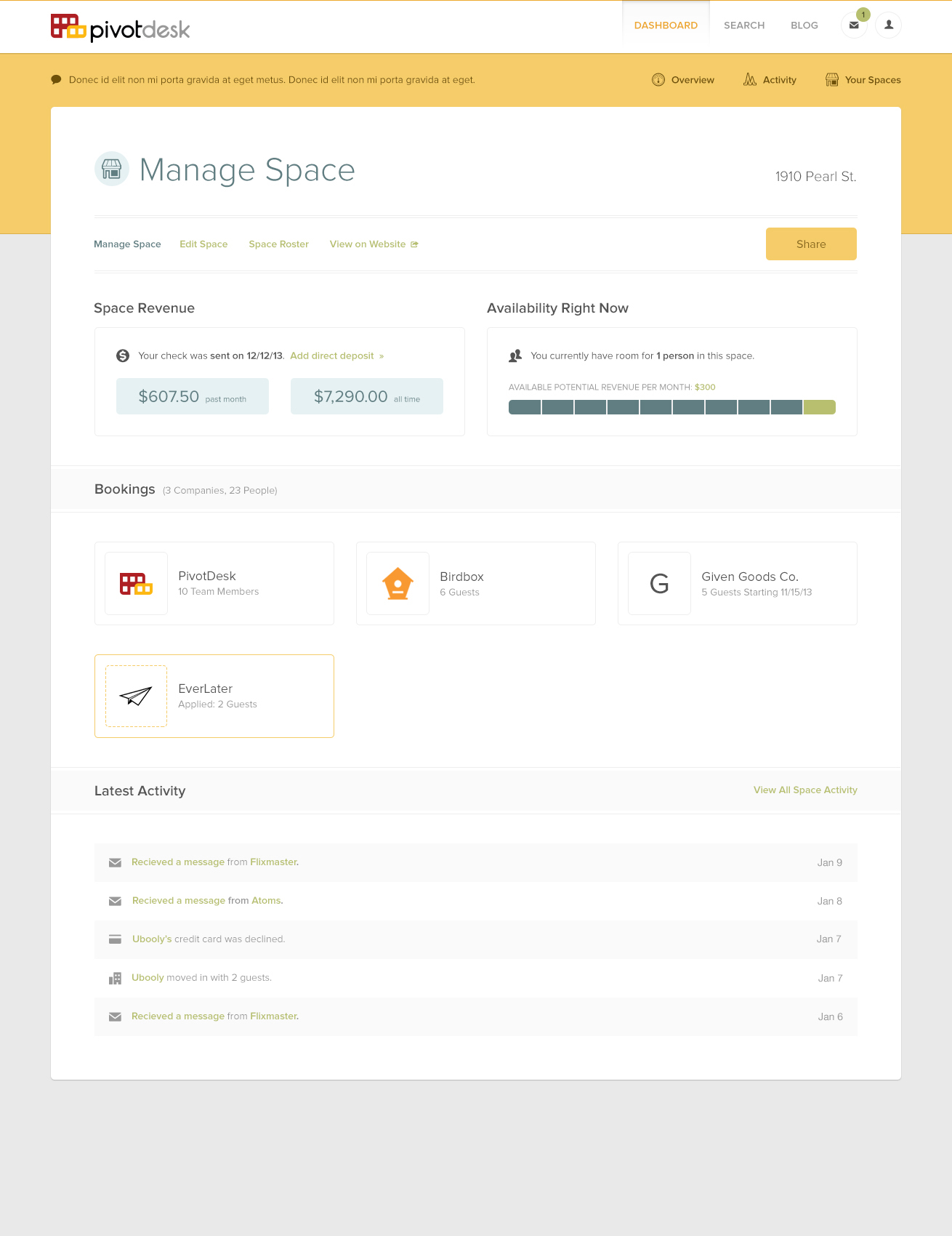Click View All Space Activity link
Image resolution: width=952 pixels, height=1236 pixels.
point(805,790)
